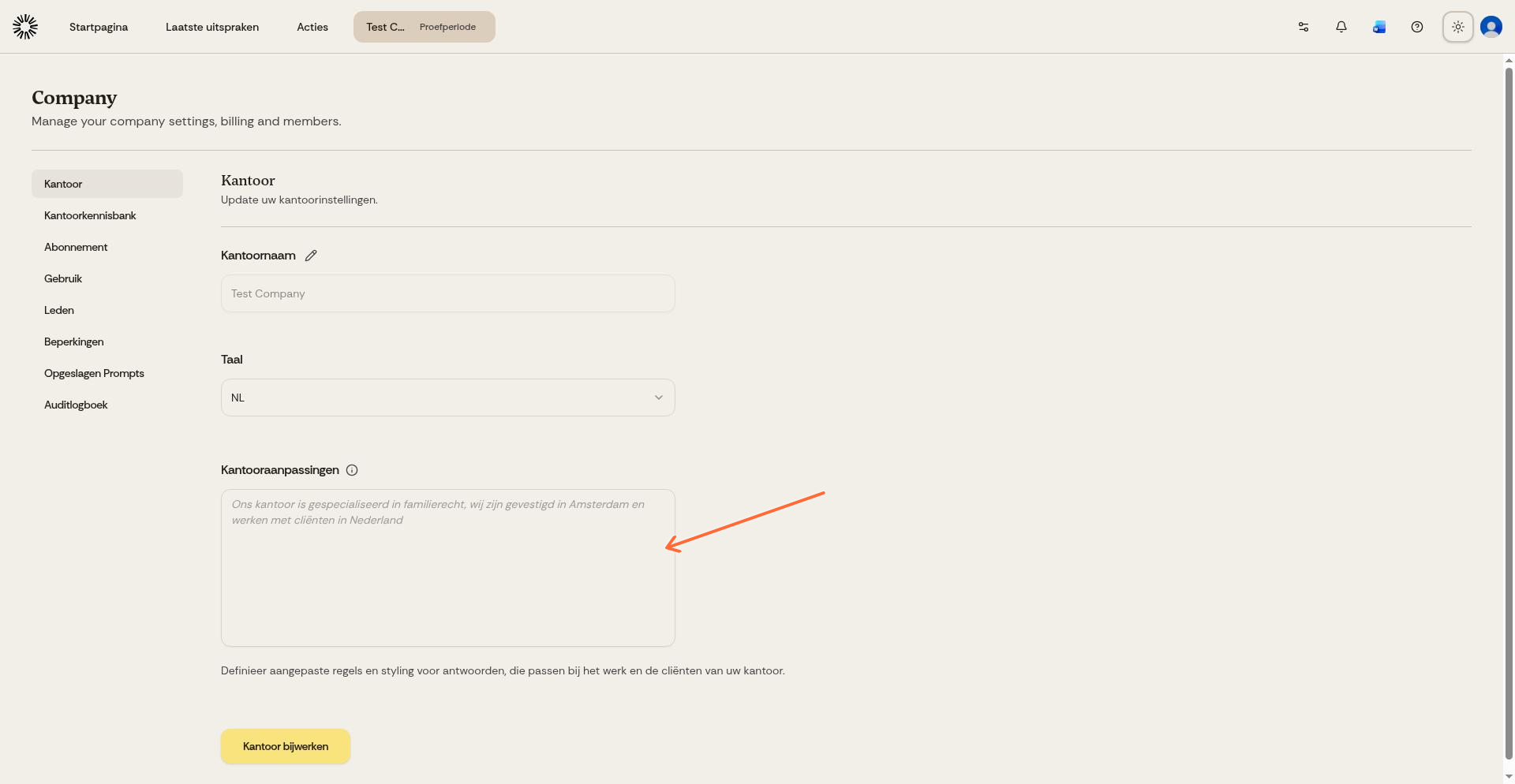Click the Word add-in icon
Viewport: 1515px width, 784px height.
1379,27
